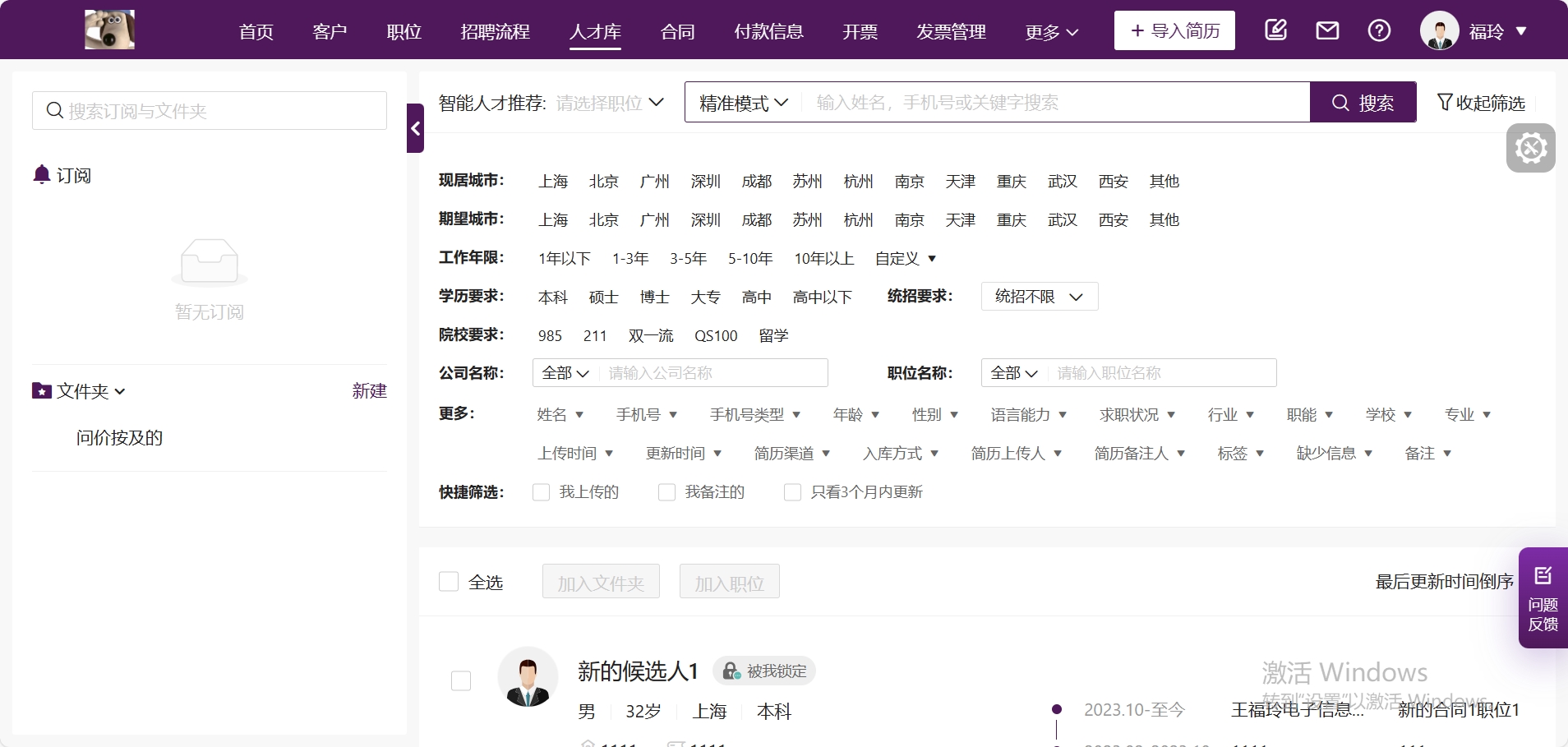1568x747 pixels.
Task: Open 新的候选人1 avatar photo
Action: click(x=528, y=677)
